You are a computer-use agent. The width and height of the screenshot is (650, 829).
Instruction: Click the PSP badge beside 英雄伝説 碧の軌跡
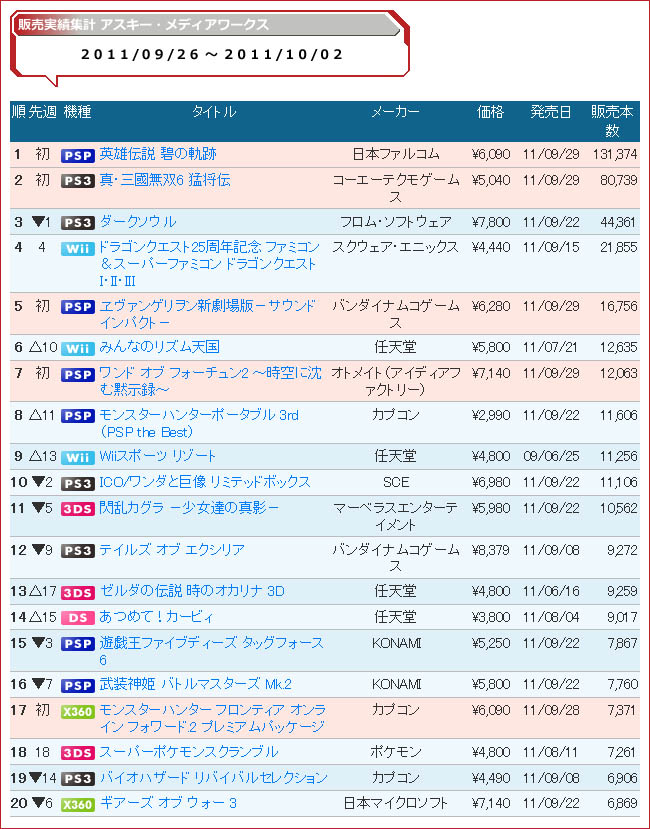coord(78,155)
